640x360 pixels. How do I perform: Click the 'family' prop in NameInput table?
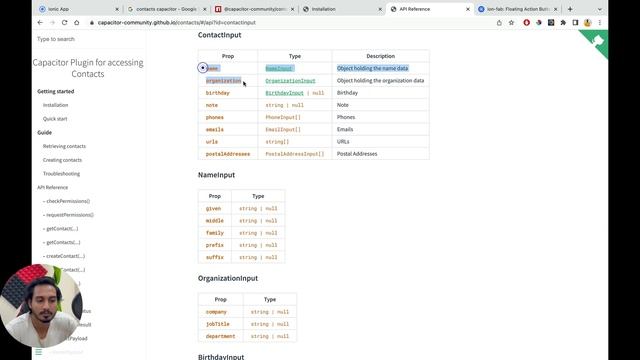point(215,233)
